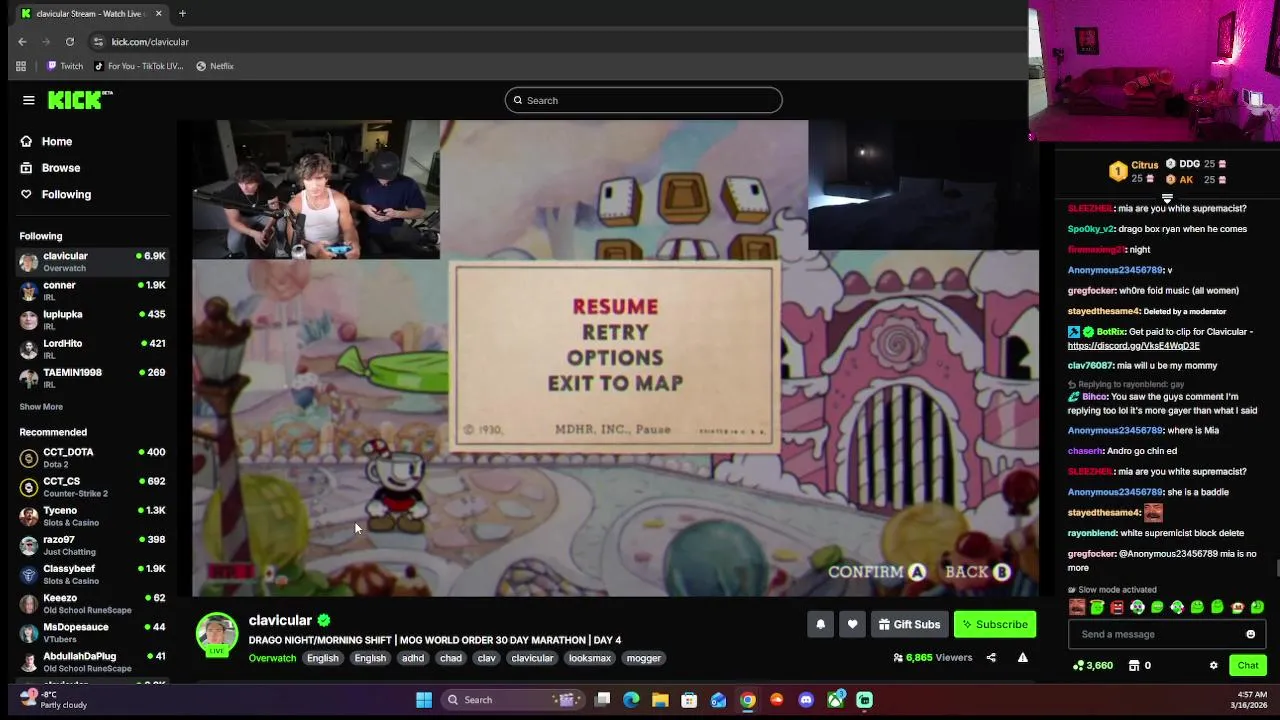
Task: Open Microsoft Edge from the taskbar
Action: [x=631, y=700]
